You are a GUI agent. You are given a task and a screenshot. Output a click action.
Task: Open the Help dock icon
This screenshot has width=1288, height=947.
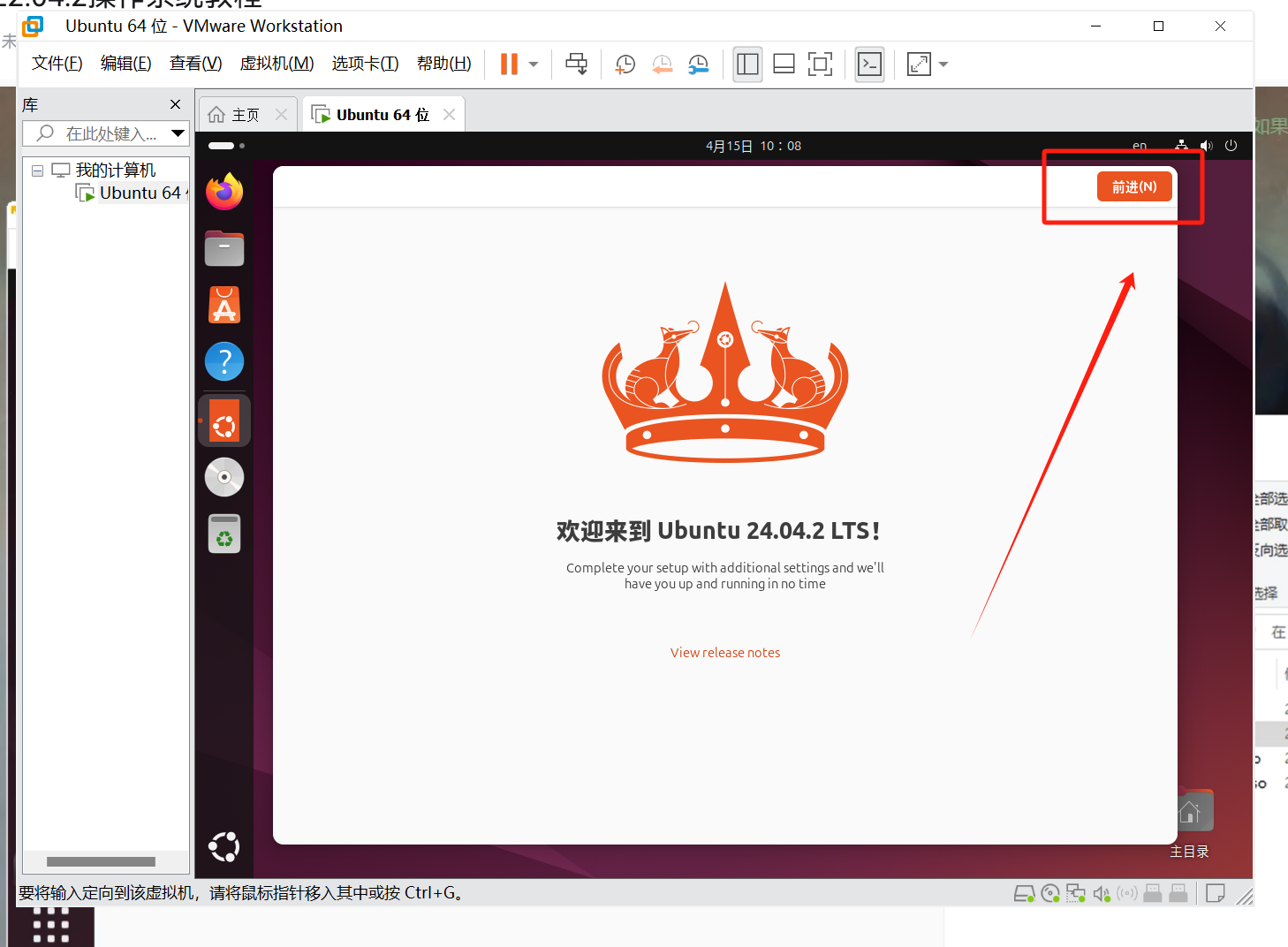point(224,361)
